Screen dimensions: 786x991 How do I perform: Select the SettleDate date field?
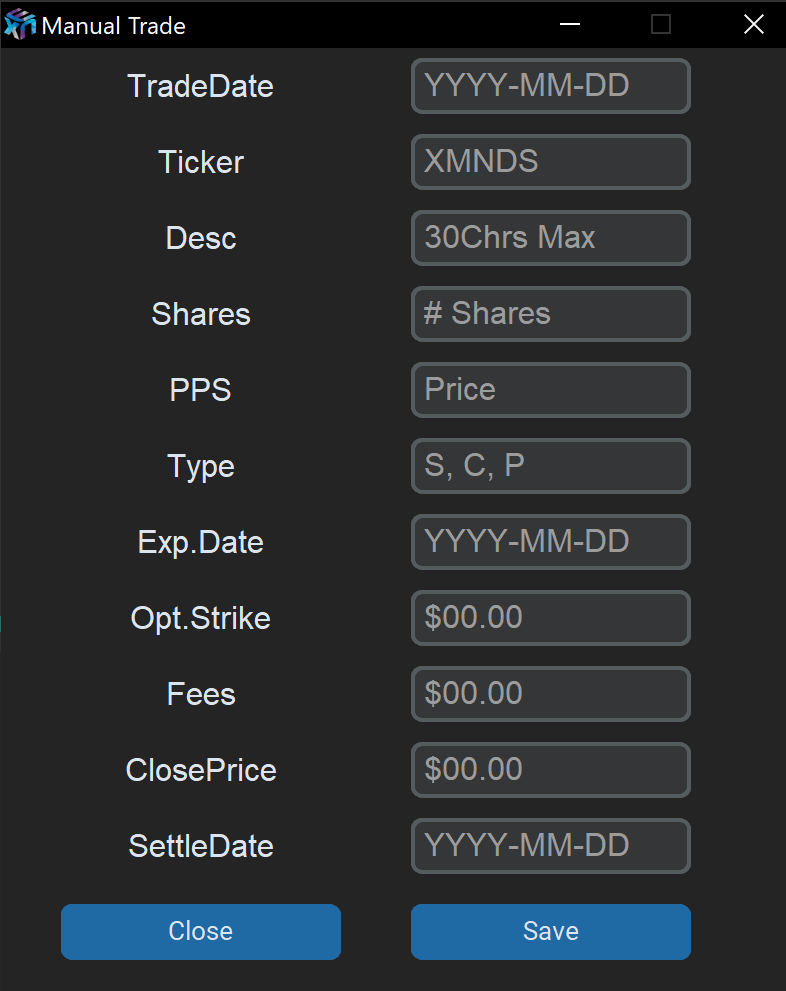pyautogui.click(x=550, y=846)
